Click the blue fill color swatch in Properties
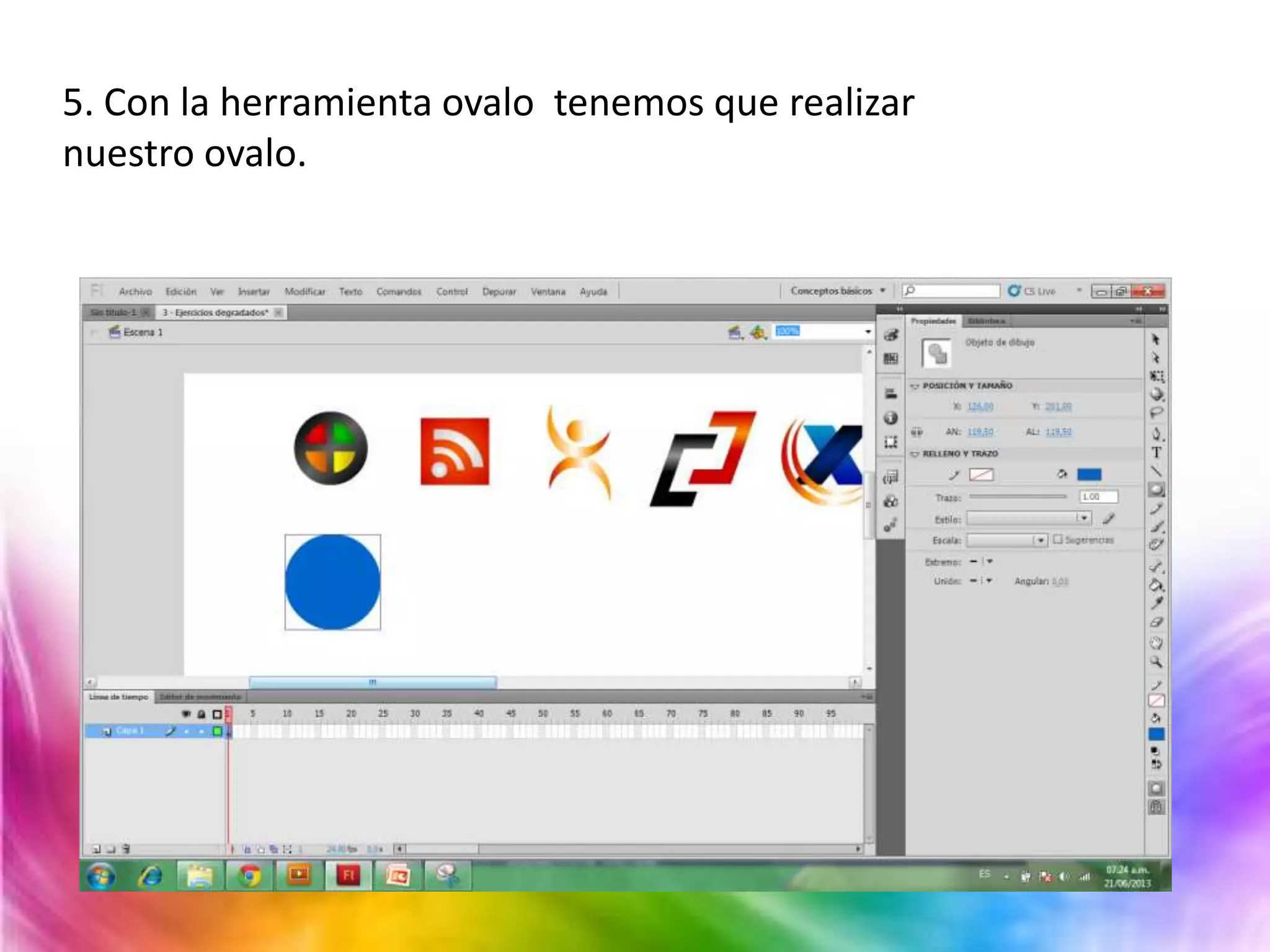The height and width of the screenshot is (952, 1270). (1089, 475)
